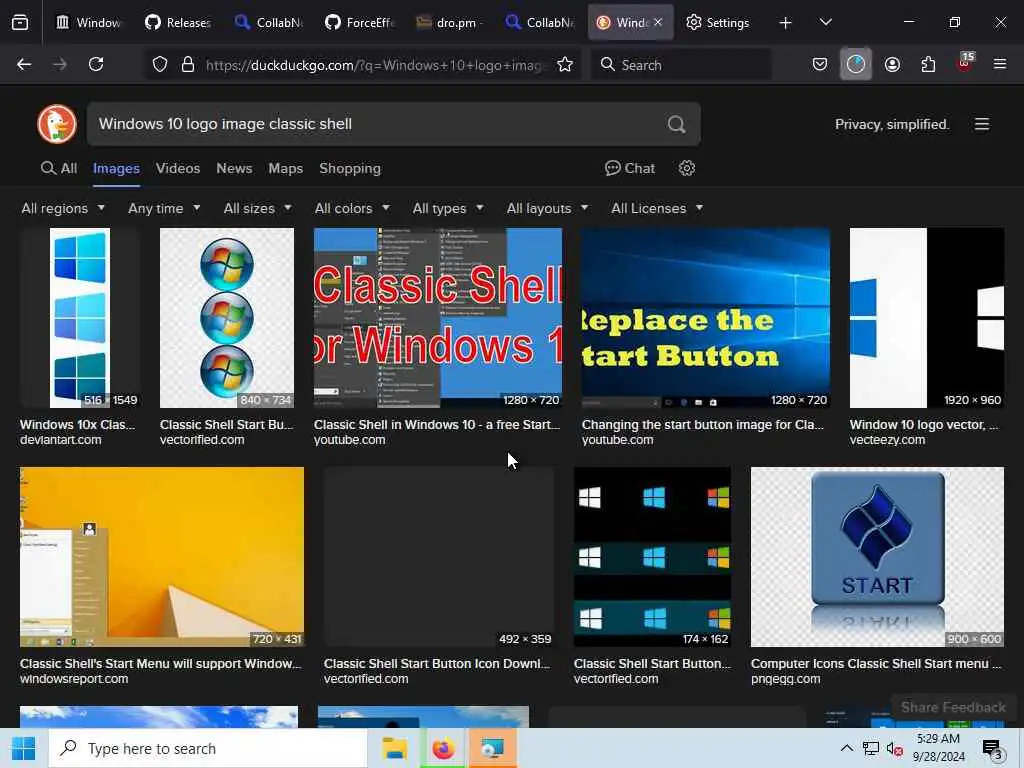
Task: Open the Chat button
Action: click(630, 168)
